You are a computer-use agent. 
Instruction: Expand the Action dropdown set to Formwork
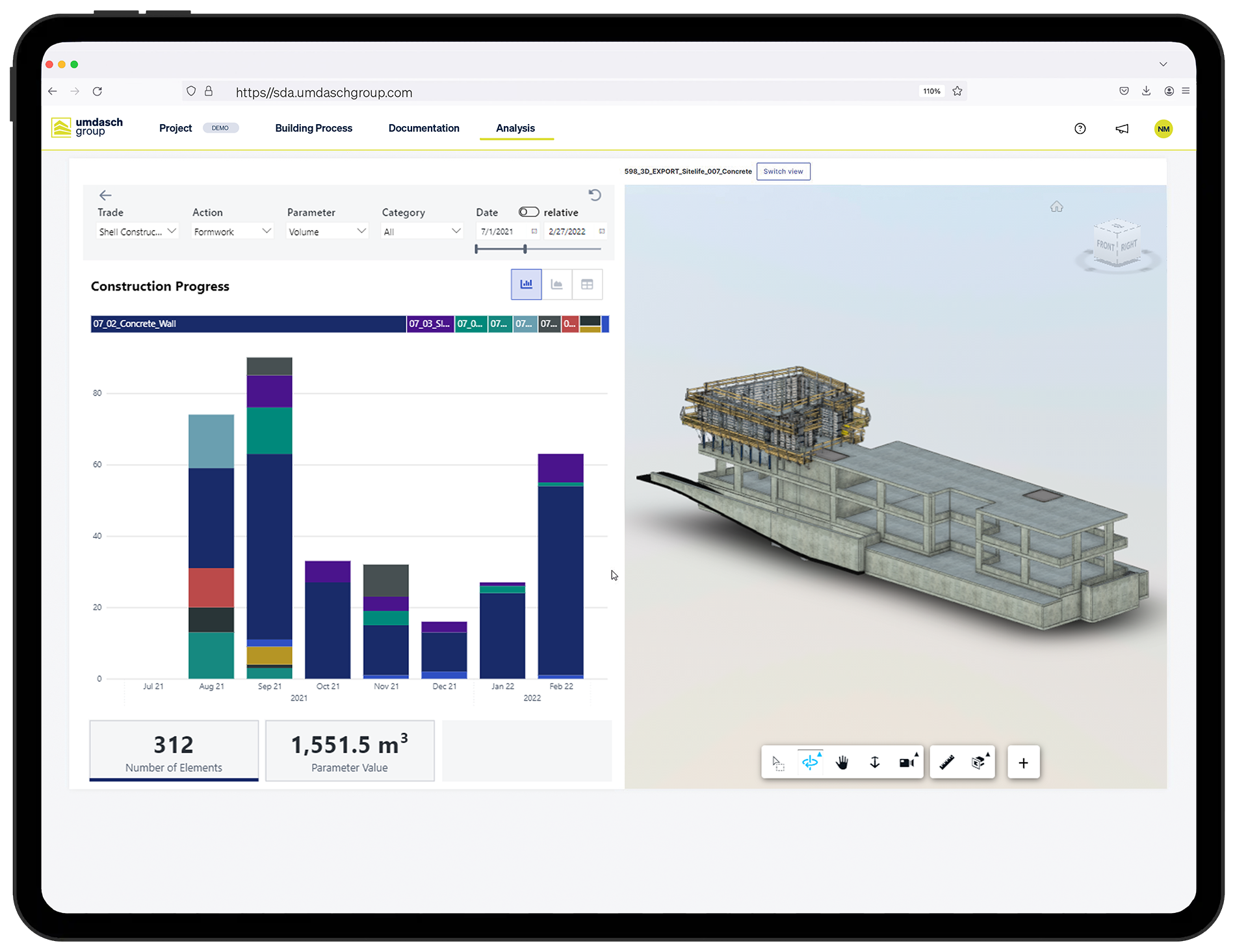coord(231,231)
